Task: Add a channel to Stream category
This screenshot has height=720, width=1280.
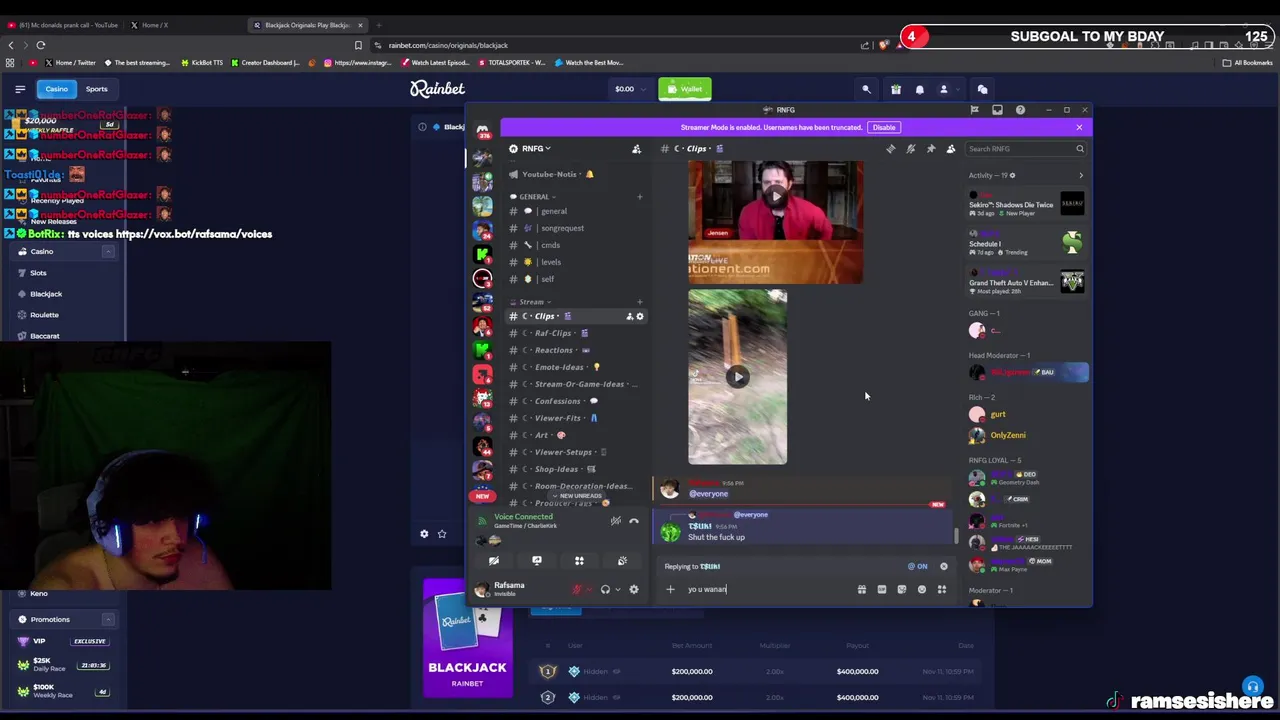Action: (x=640, y=302)
